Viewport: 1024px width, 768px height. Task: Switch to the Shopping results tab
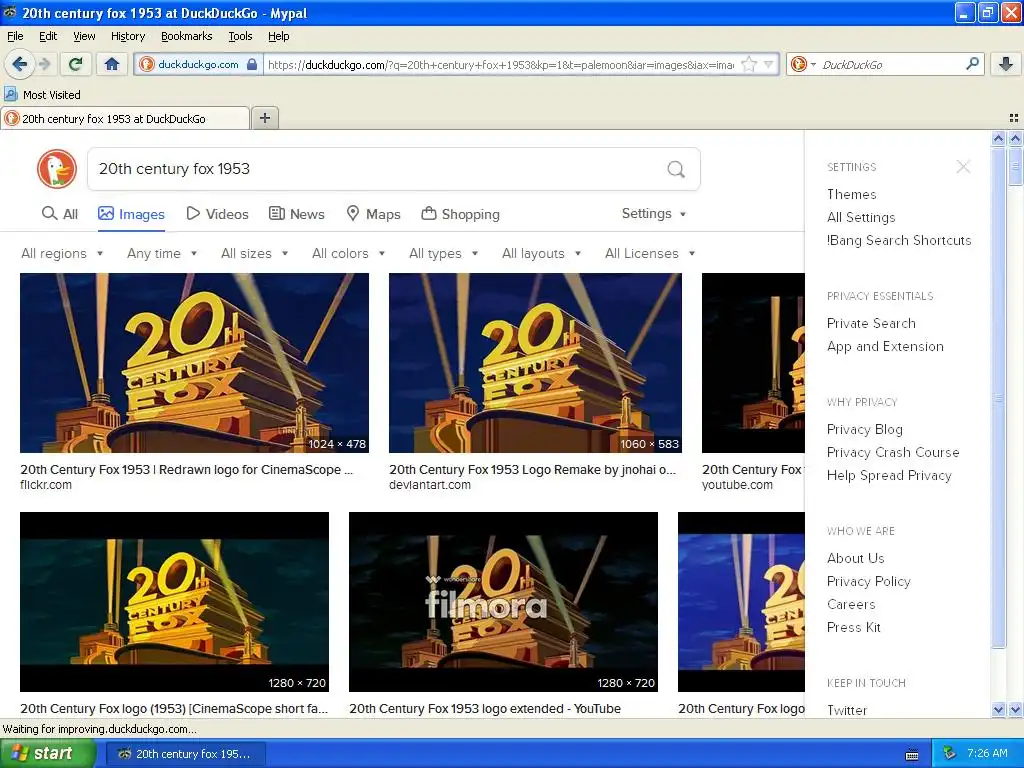click(x=460, y=214)
